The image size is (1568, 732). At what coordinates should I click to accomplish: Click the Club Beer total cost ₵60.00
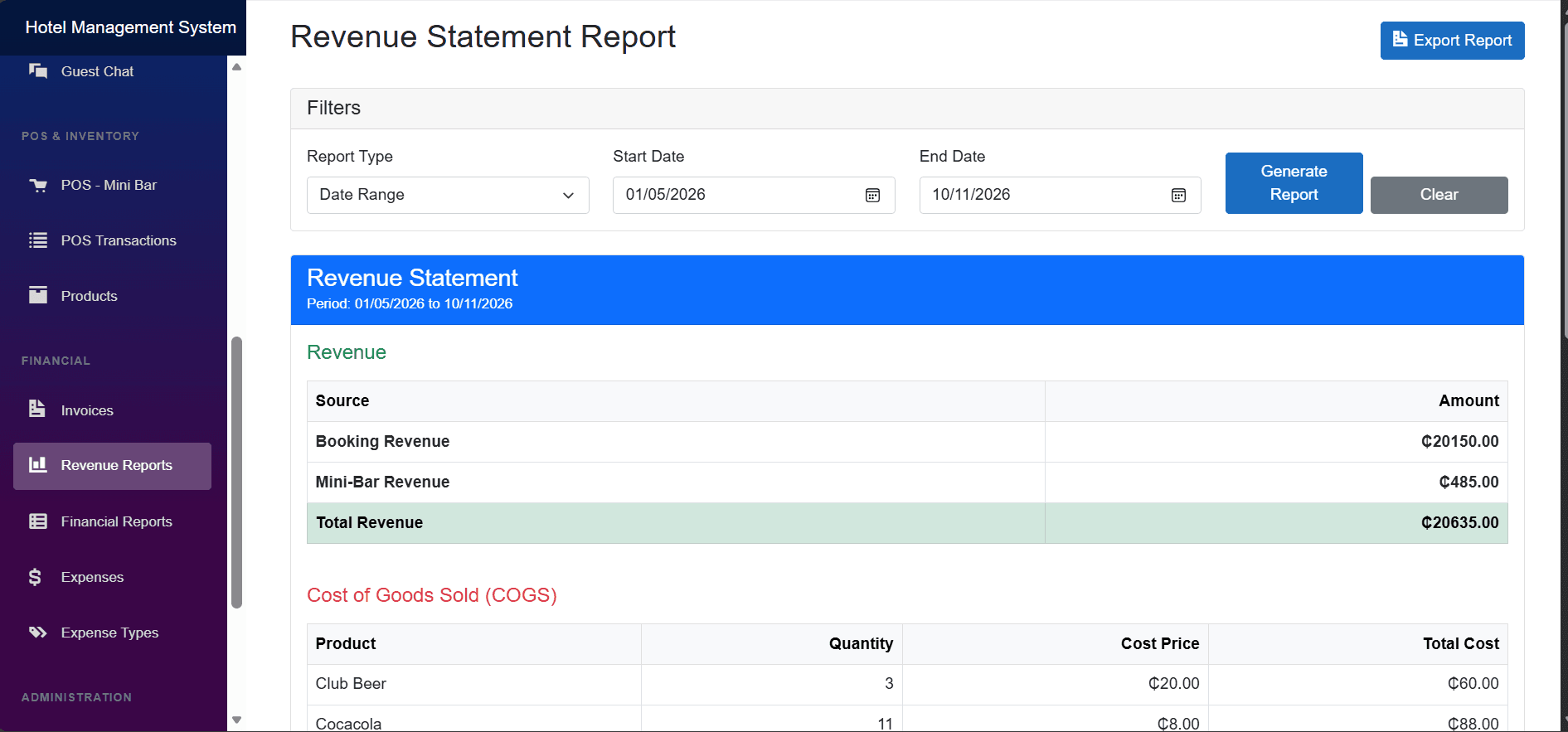pyautogui.click(x=1473, y=684)
